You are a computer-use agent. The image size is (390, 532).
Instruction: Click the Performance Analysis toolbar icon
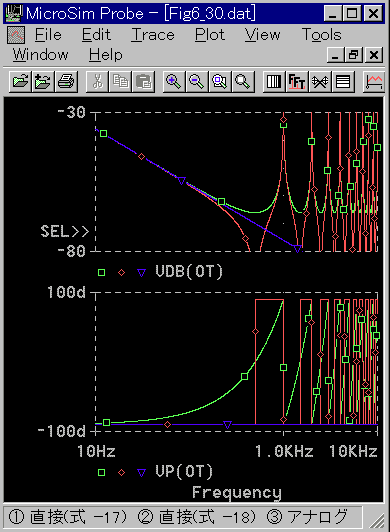click(x=320, y=81)
